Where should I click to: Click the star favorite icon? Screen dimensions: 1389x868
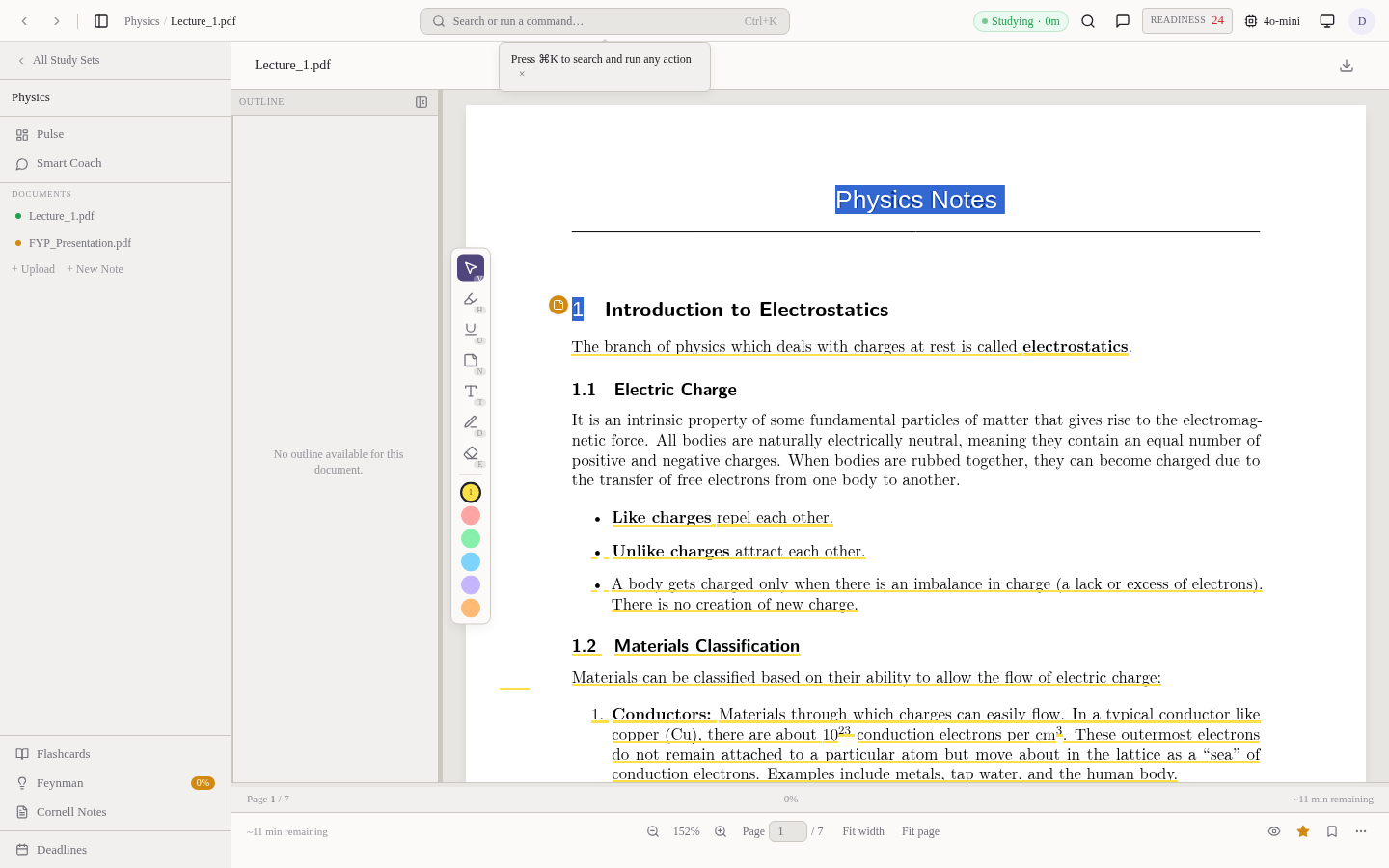(1303, 831)
